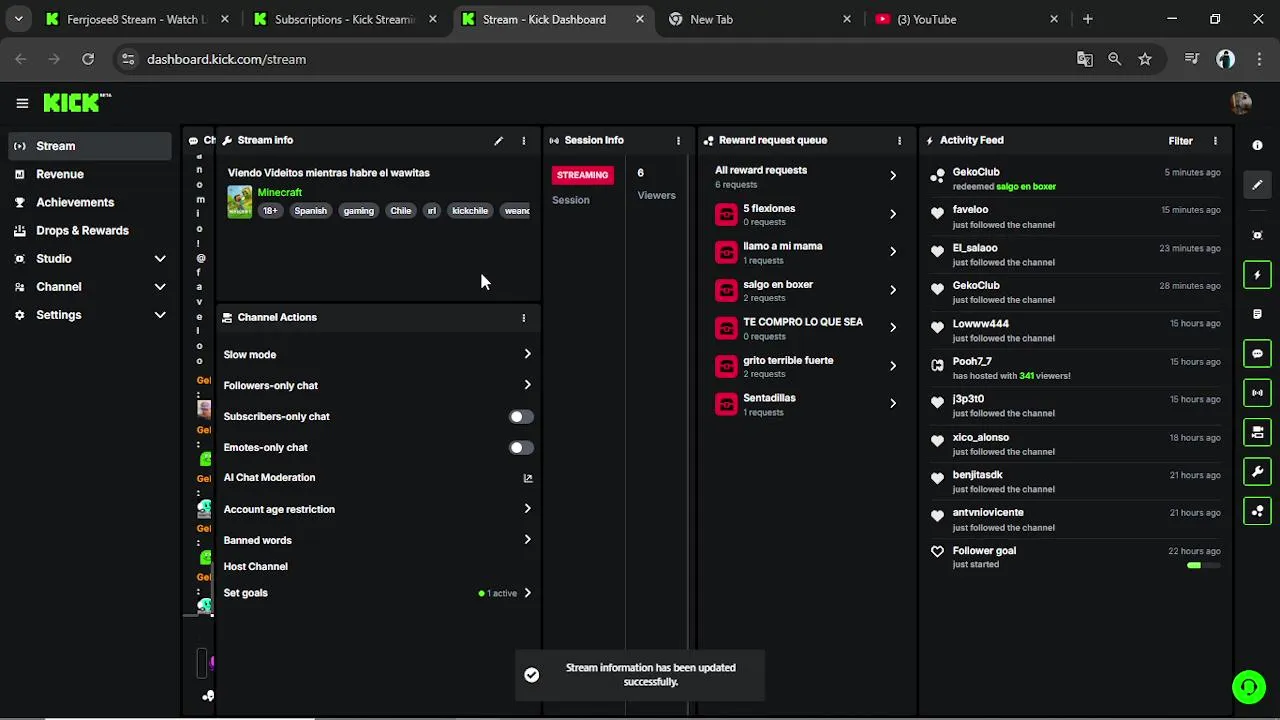Edit stream info with the pencil icon
The width and height of the screenshot is (1280, 720).
pyautogui.click(x=498, y=141)
